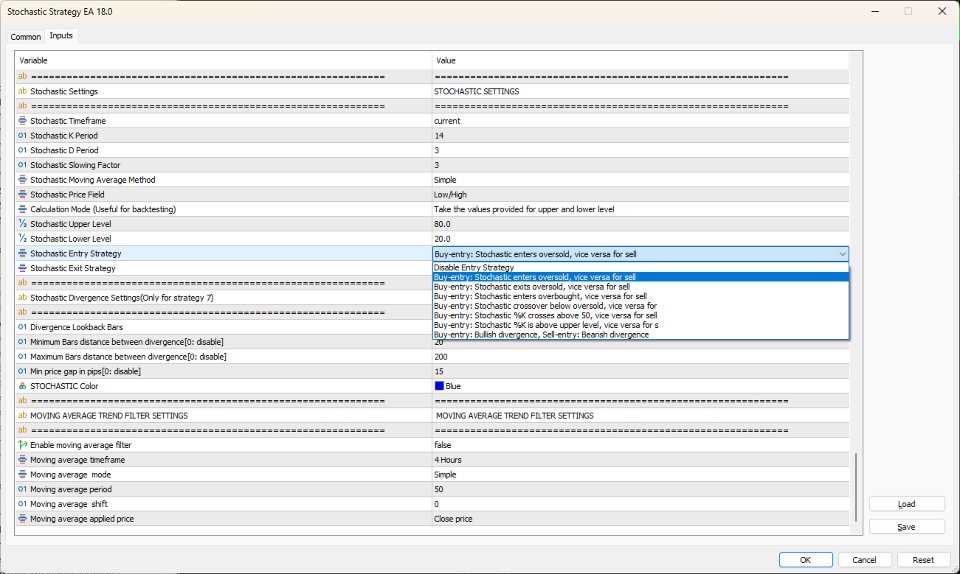Click the Stochastic Moving Average Method value 'Simple'
960x574 pixels.
click(x=445, y=180)
